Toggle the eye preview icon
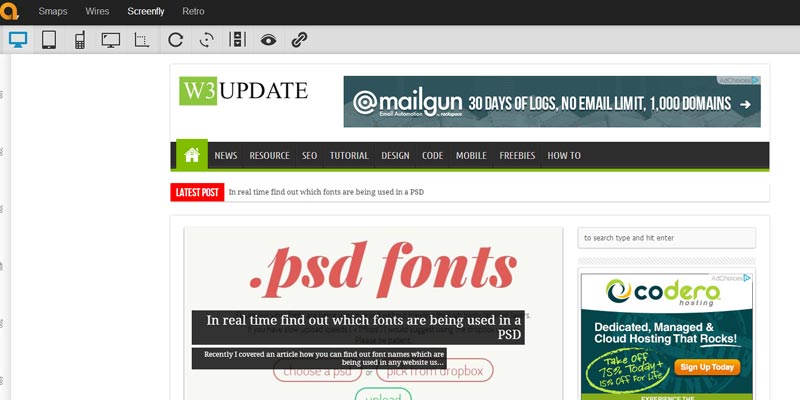Screen dimensions: 800x400 (x=268, y=40)
